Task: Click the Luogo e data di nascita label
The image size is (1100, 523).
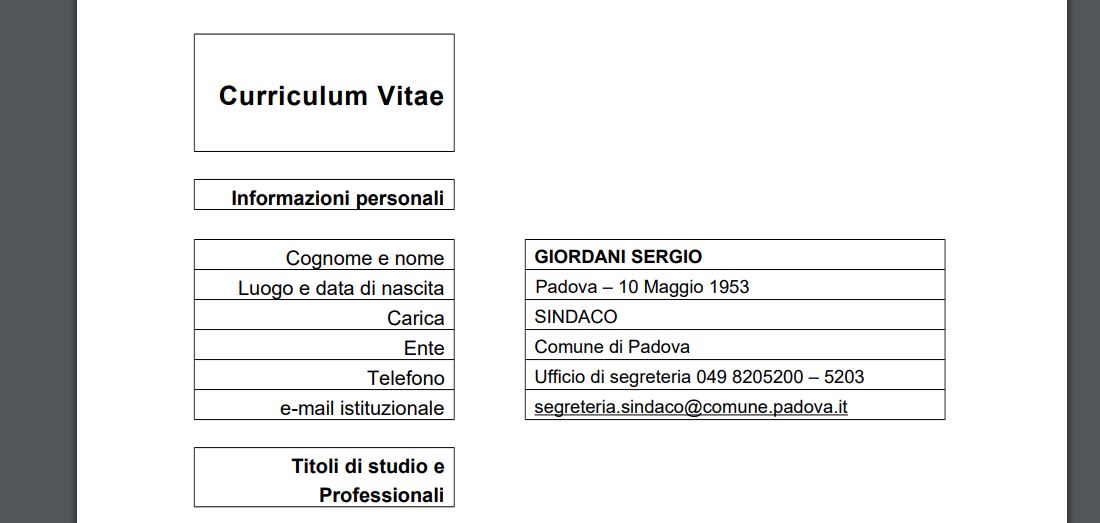Action: coord(340,288)
